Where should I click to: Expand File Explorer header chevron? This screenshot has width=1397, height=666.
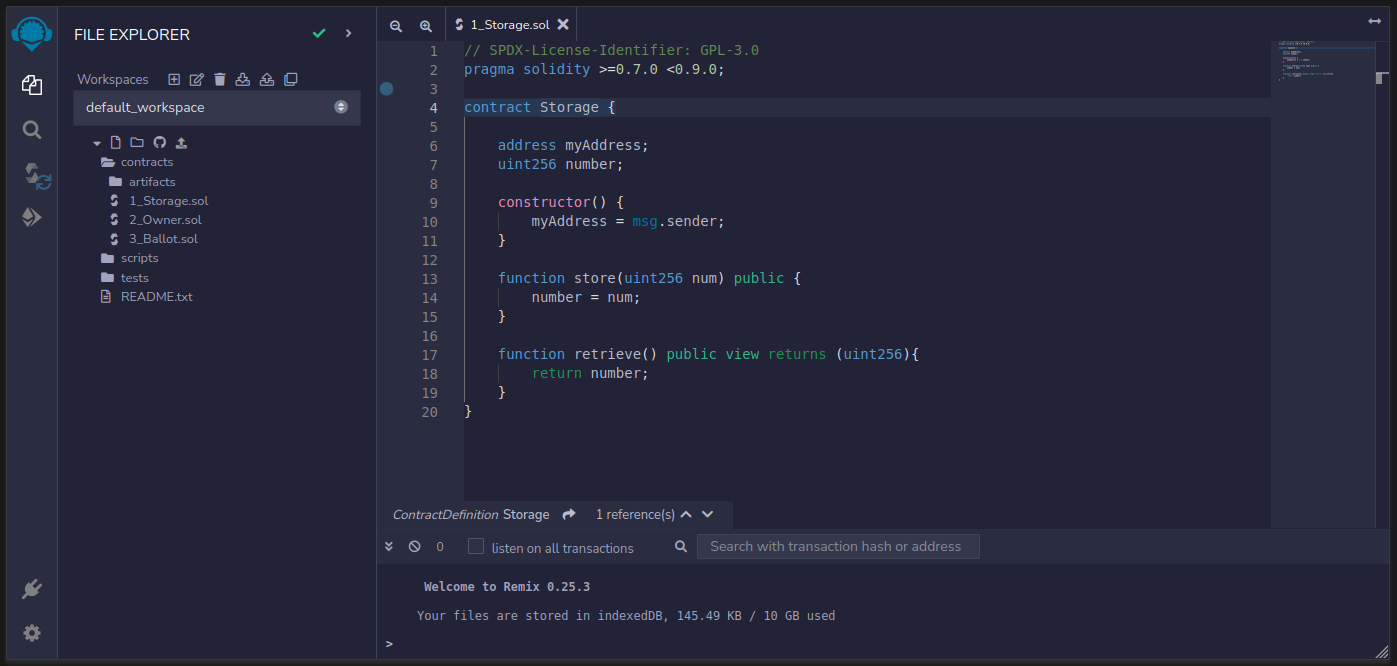pos(348,33)
